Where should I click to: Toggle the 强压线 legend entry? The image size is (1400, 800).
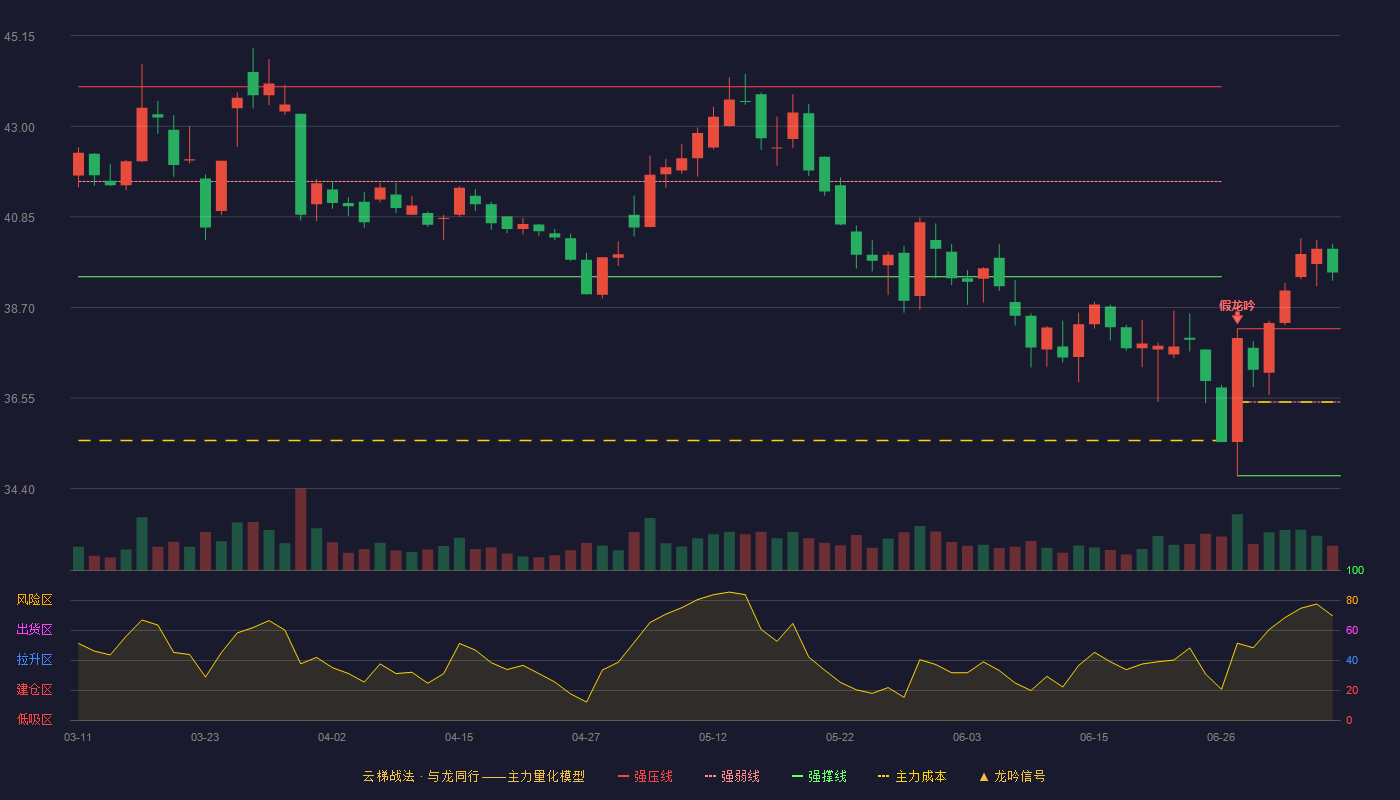[x=645, y=776]
